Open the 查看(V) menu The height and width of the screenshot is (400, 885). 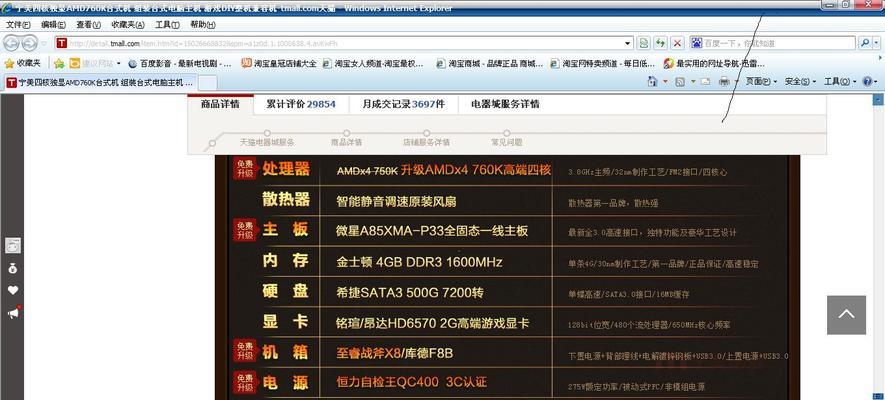pyautogui.click(x=89, y=25)
